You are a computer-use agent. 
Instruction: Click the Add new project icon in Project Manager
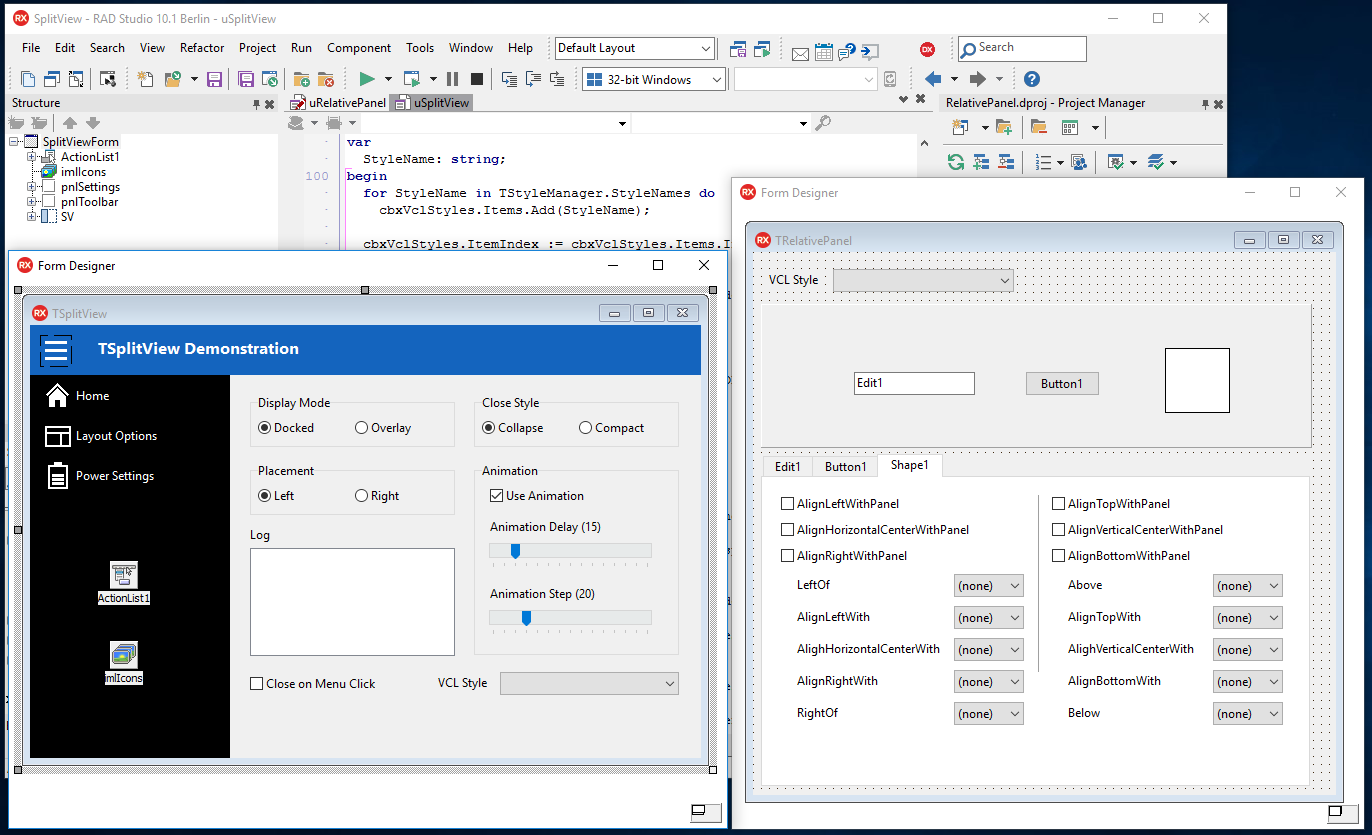coord(961,127)
